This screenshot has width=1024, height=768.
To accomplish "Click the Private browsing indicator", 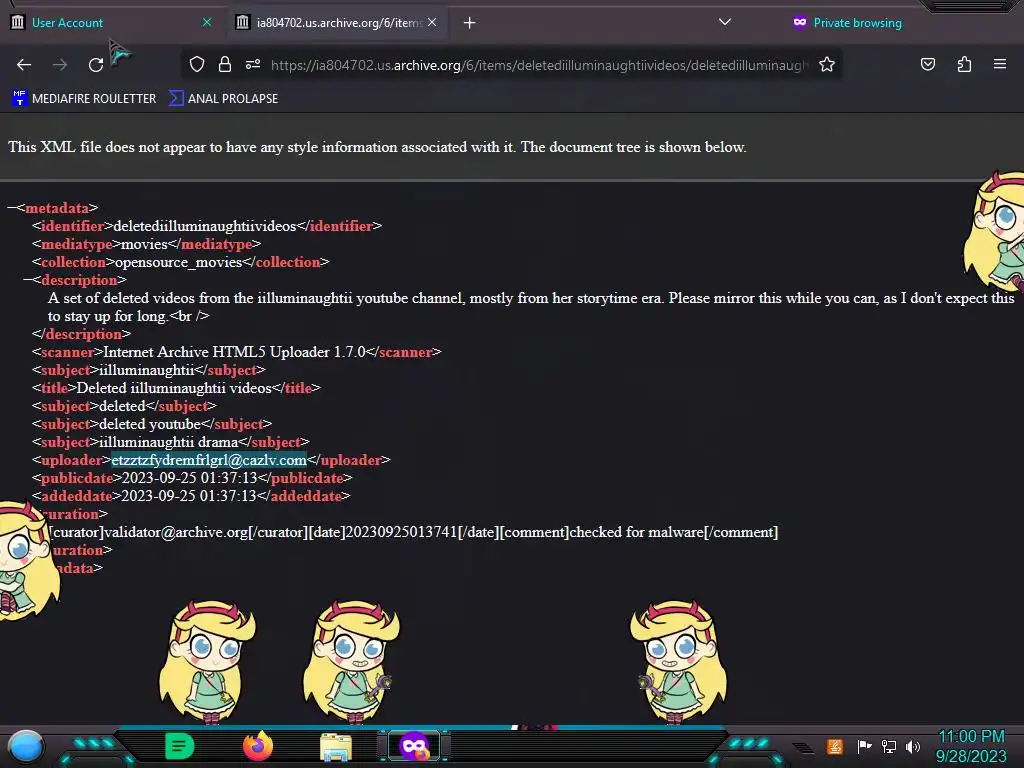I will click(x=847, y=23).
